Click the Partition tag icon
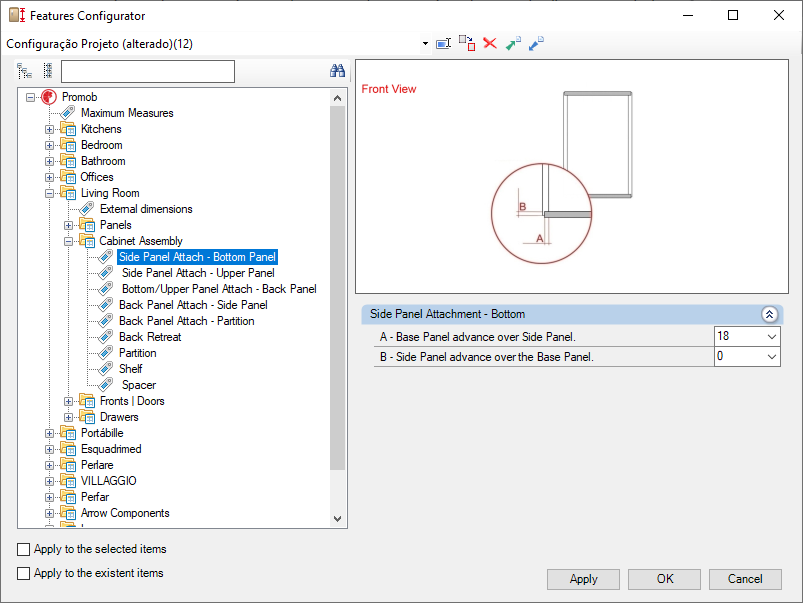Screen dimensions: 803x603 click(105, 352)
